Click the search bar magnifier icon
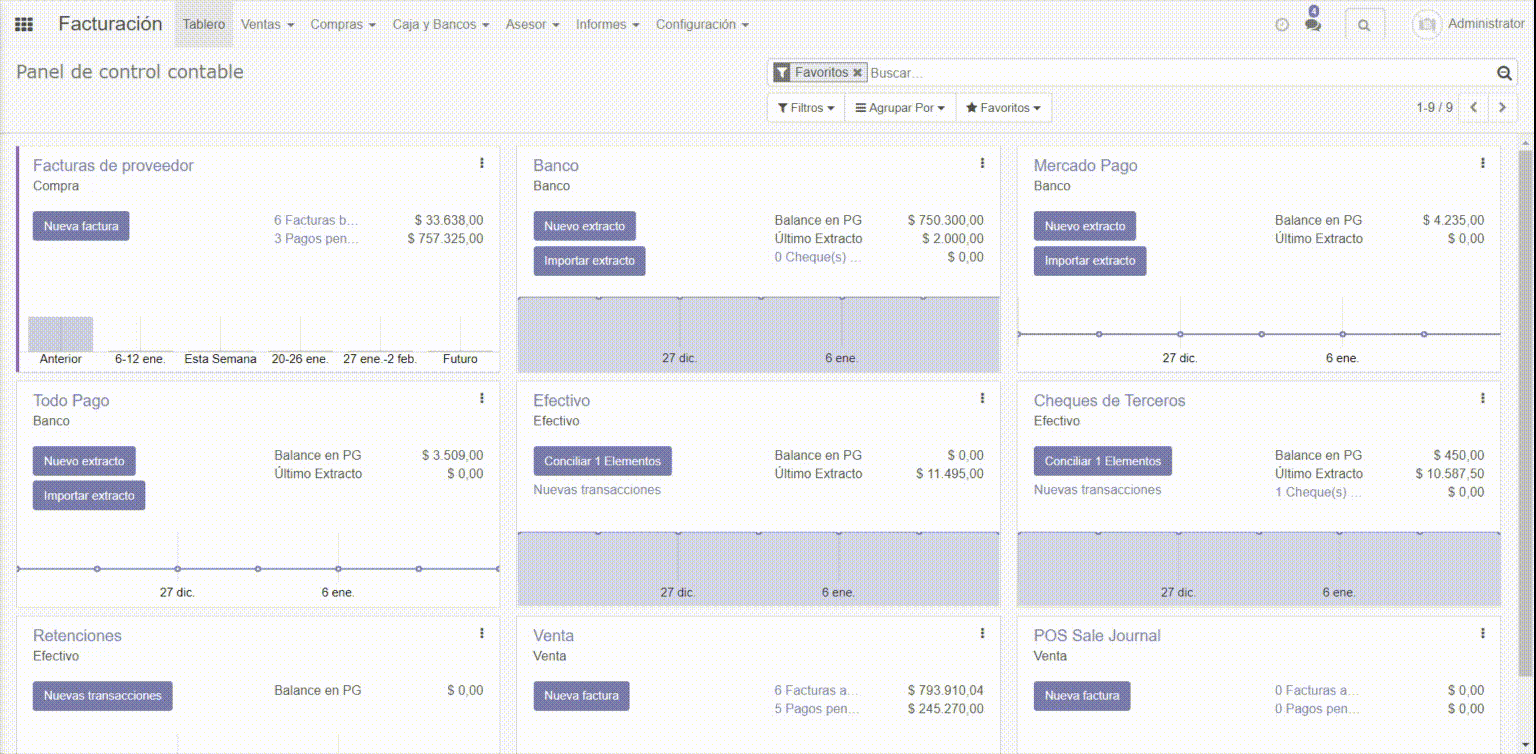 pyautogui.click(x=1503, y=73)
